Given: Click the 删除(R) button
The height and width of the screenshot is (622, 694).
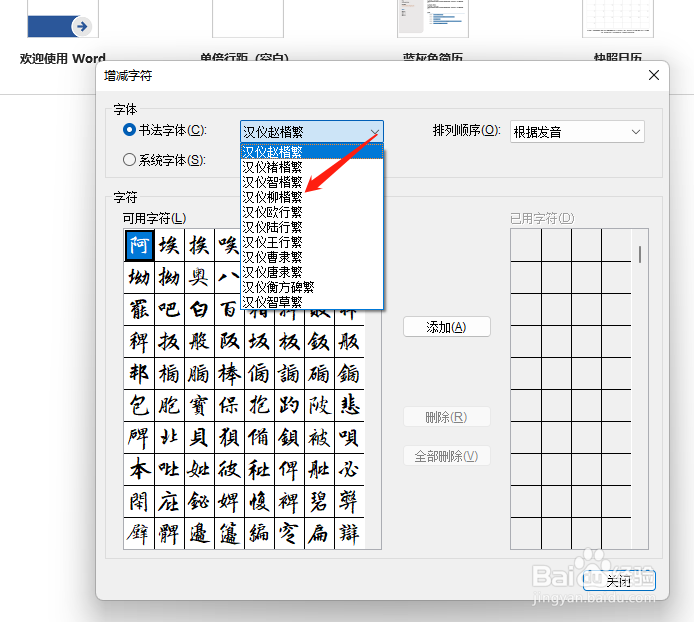Looking at the screenshot, I should (x=447, y=417).
